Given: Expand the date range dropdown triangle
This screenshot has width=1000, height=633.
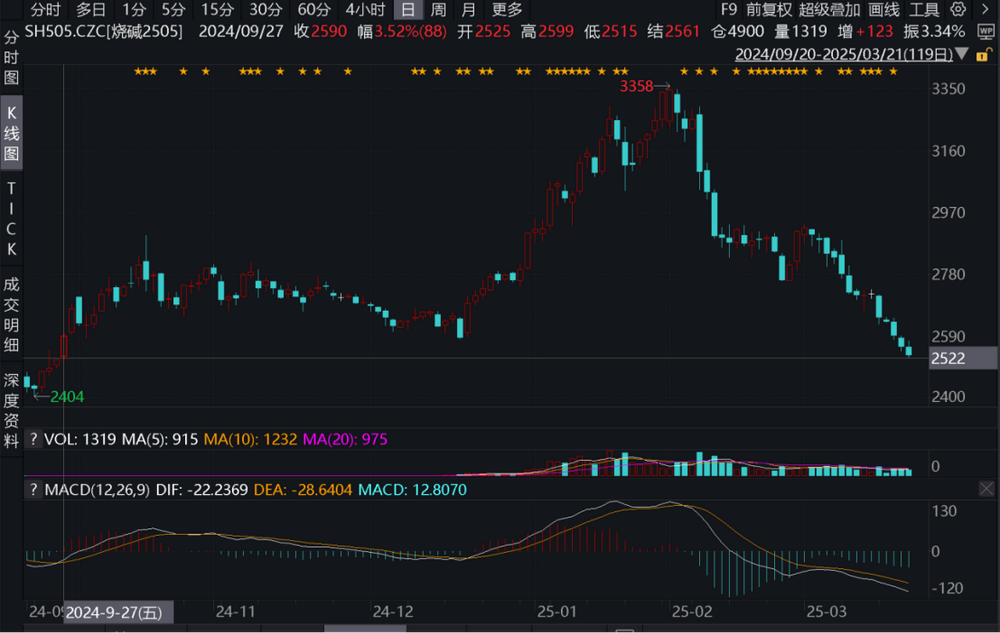Looking at the screenshot, I should click(x=961, y=53).
